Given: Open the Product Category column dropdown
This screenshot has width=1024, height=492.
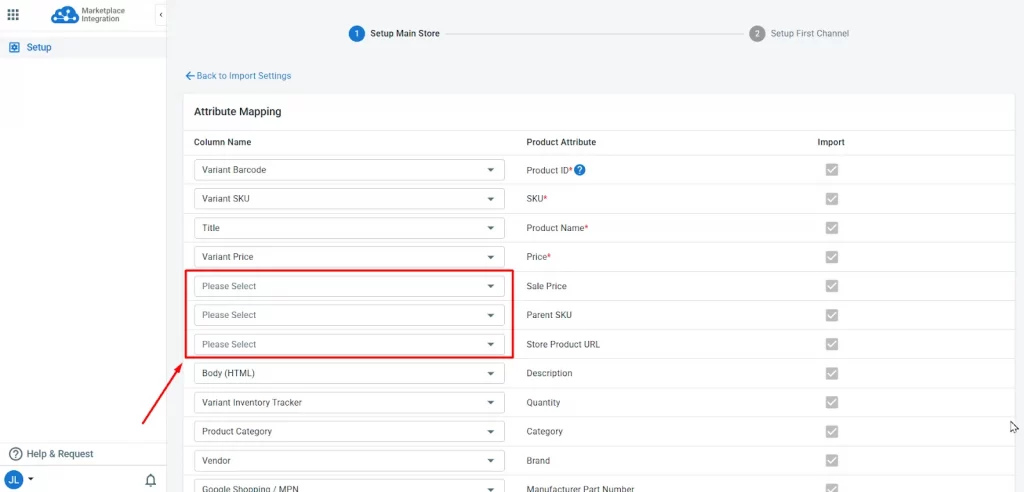Looking at the screenshot, I should tap(349, 431).
